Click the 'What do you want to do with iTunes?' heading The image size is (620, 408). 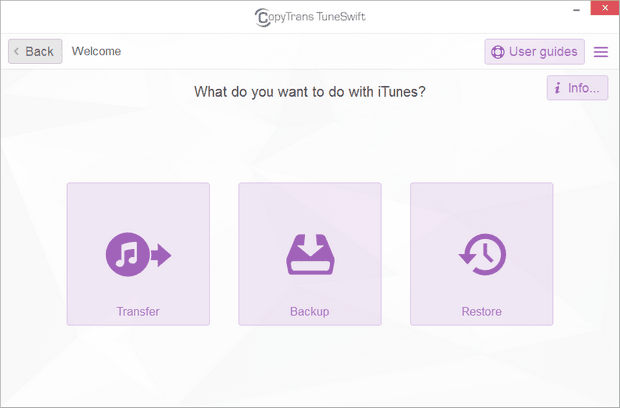coord(310,92)
